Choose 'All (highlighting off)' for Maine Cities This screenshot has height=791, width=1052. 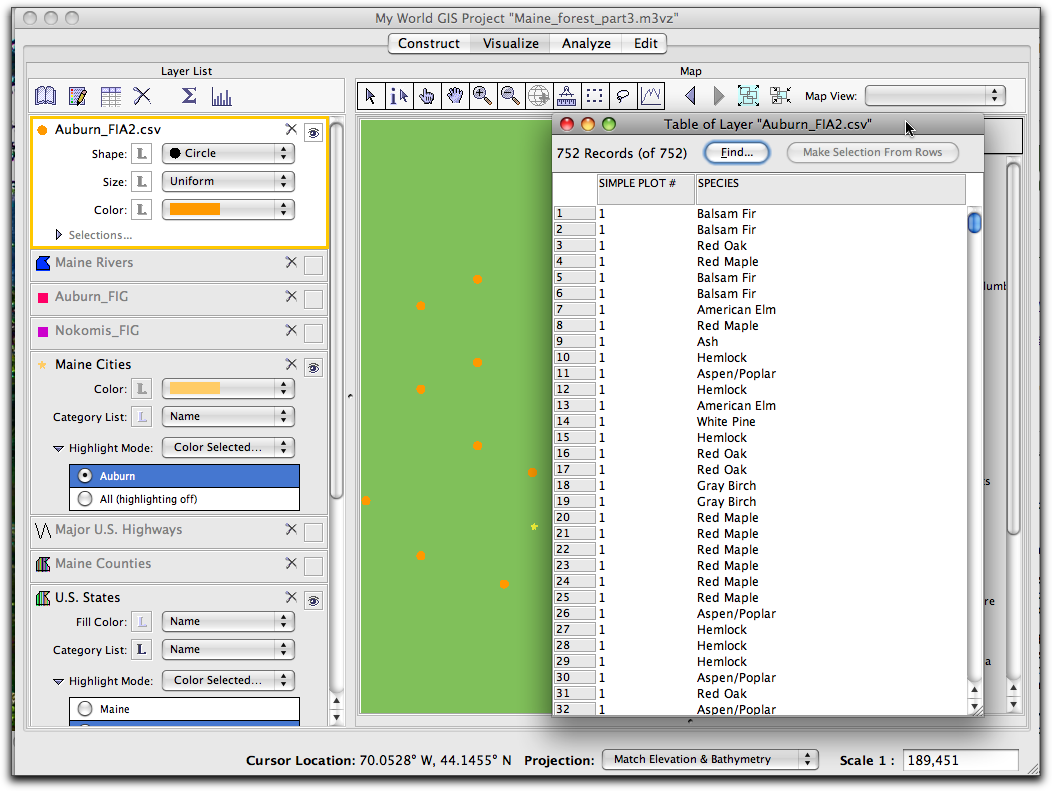pos(85,498)
